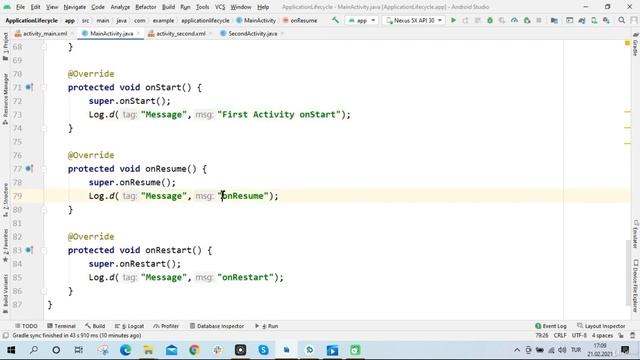The width and height of the screenshot is (640, 360).
Task: Open the bottom Run tool window
Action: [267, 326]
